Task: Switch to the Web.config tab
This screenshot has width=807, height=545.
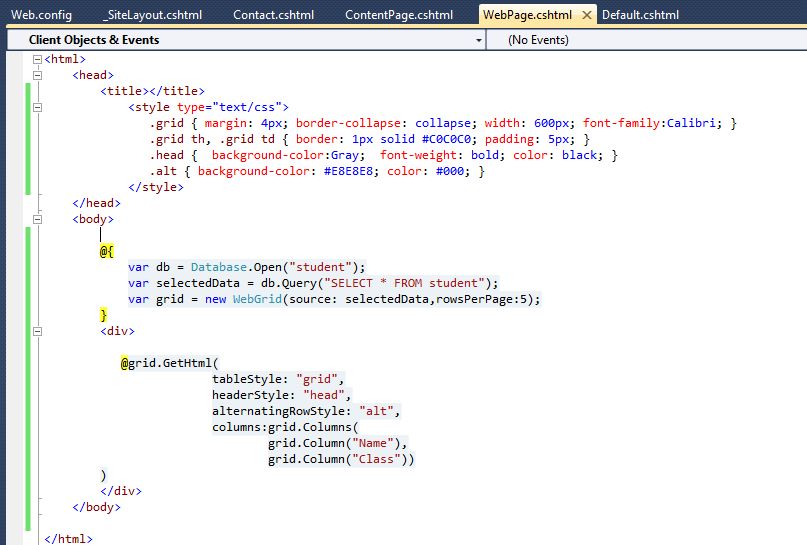Action: pos(42,15)
